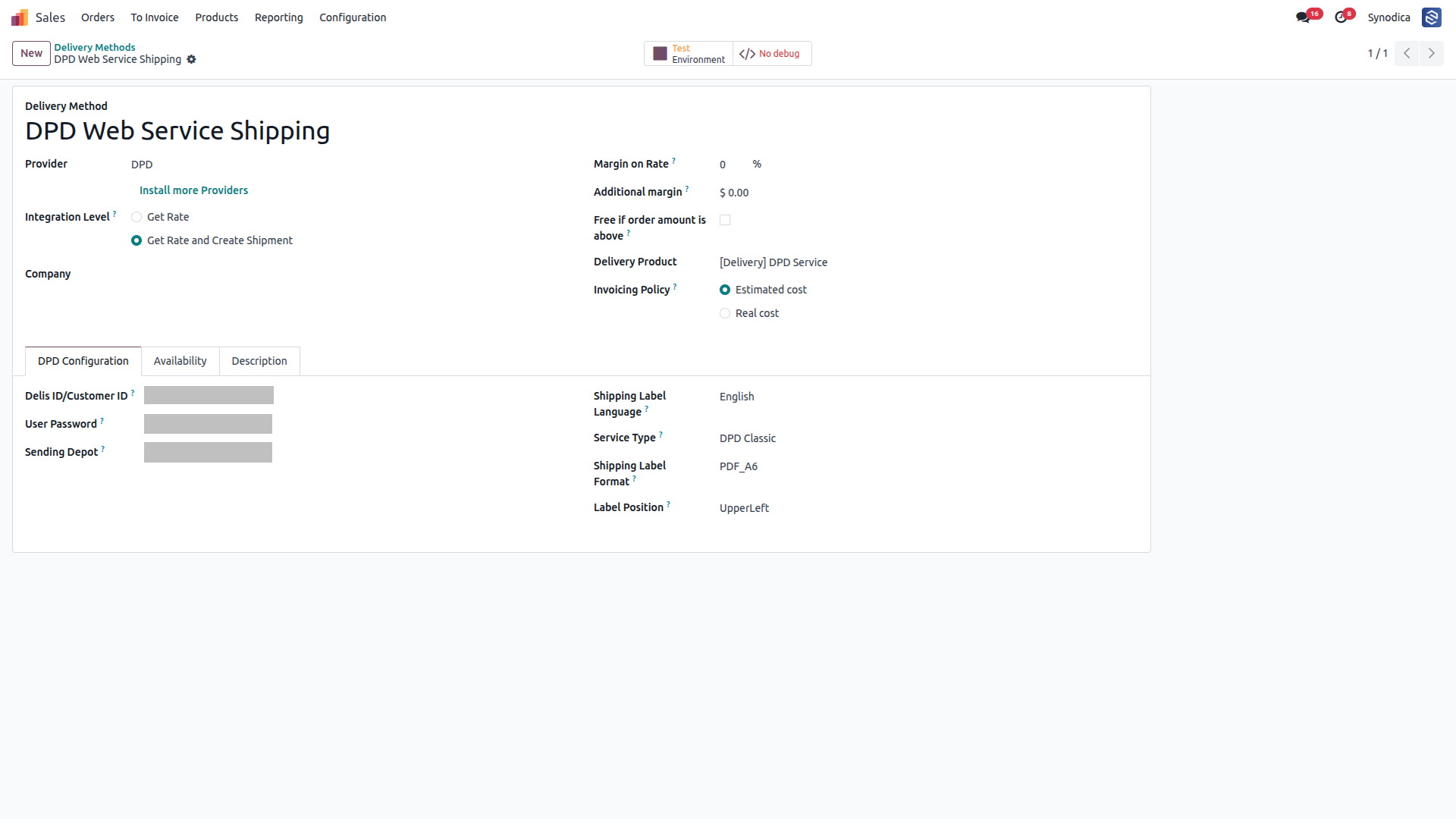Show help tooltip for Shipping Label Format
1456x819 pixels.
click(x=634, y=479)
